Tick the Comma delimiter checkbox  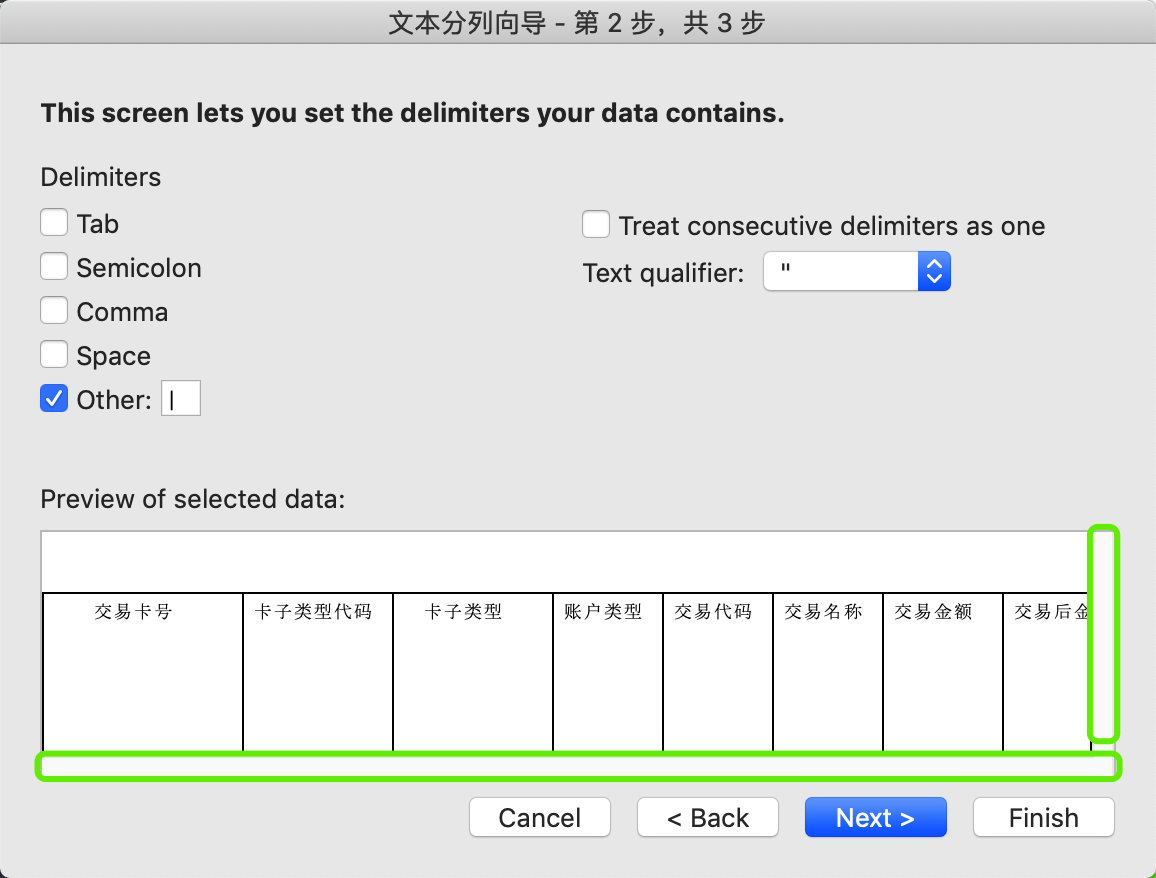point(54,311)
